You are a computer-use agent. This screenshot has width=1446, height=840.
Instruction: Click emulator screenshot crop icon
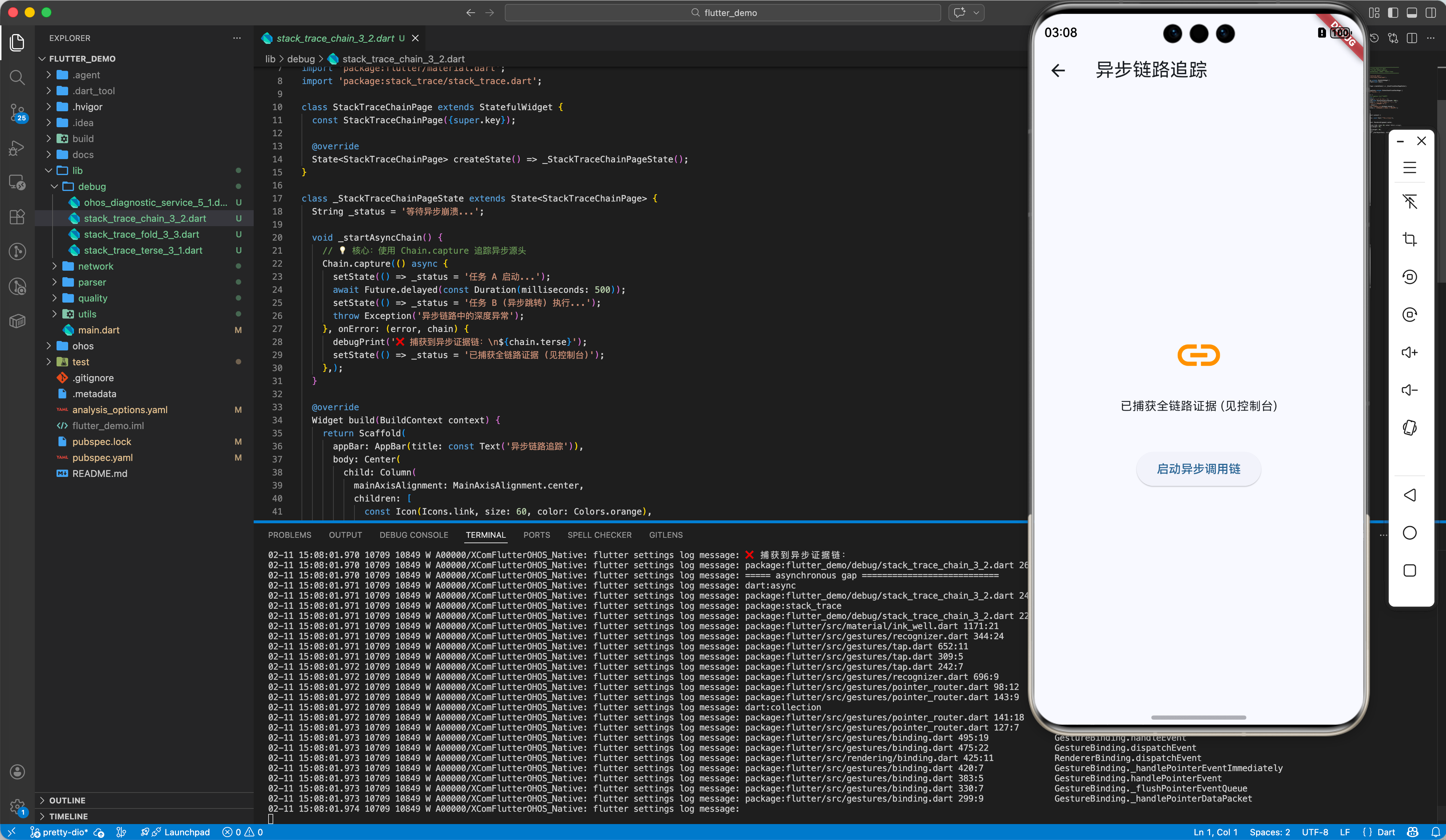(x=1409, y=239)
